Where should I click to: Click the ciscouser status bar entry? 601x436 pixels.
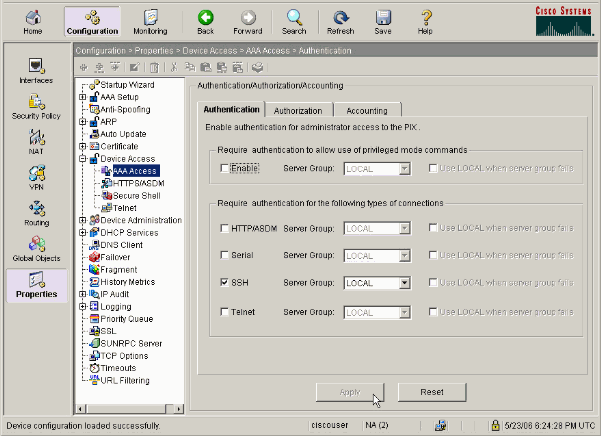pos(330,425)
